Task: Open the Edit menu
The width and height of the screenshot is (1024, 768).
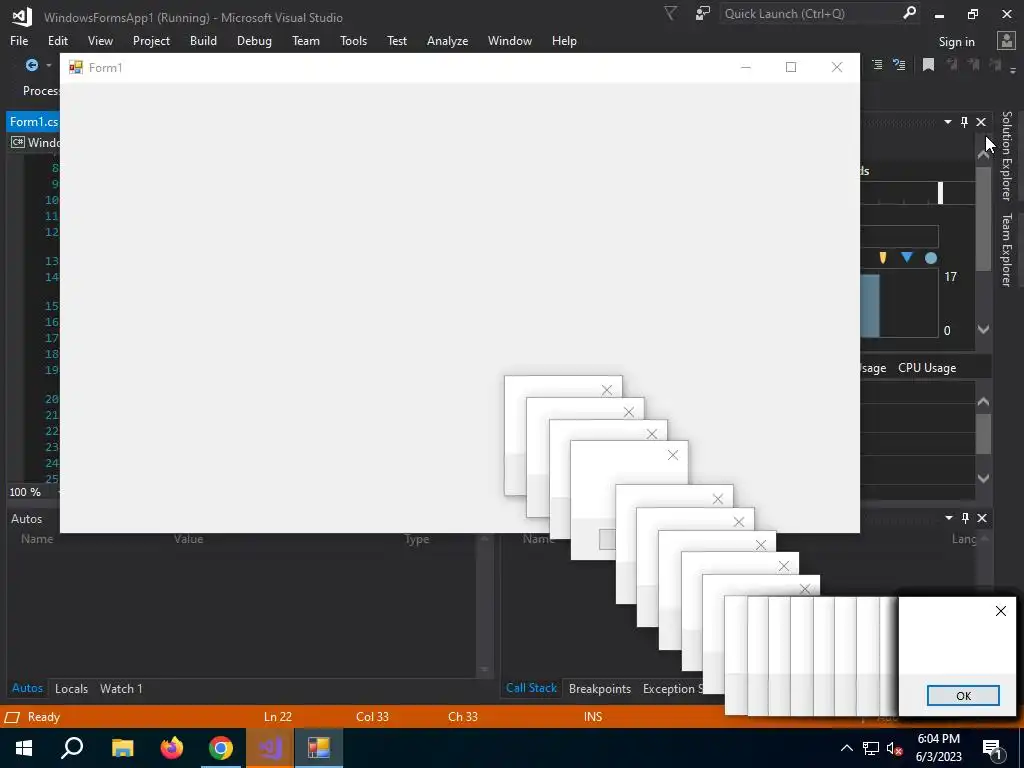Action: (57, 40)
